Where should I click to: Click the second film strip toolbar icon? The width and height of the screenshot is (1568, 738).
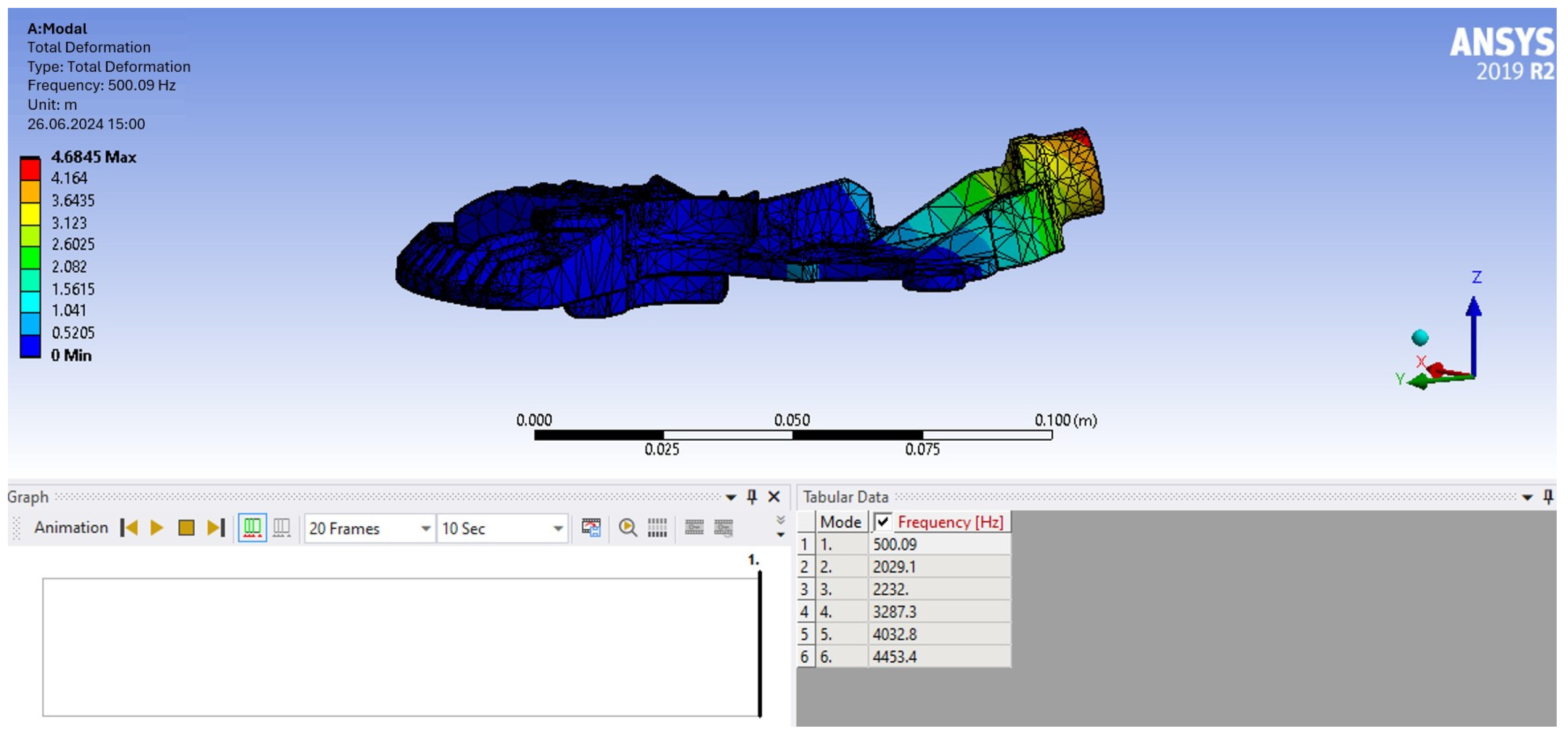(x=723, y=527)
